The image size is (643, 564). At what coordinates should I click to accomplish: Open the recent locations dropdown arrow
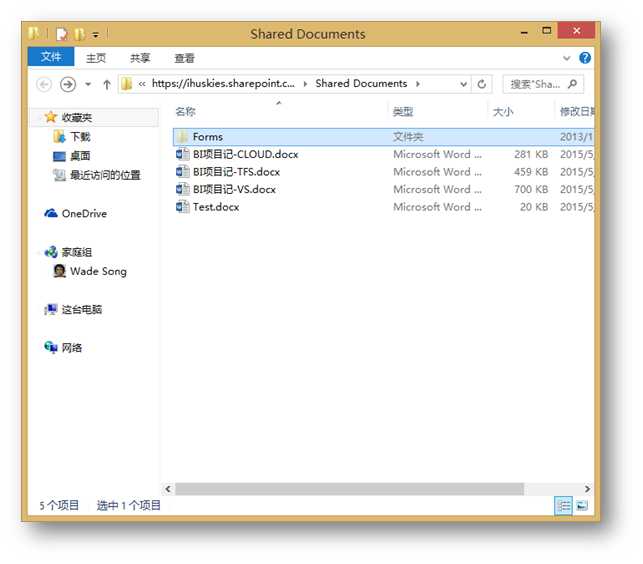tap(88, 84)
